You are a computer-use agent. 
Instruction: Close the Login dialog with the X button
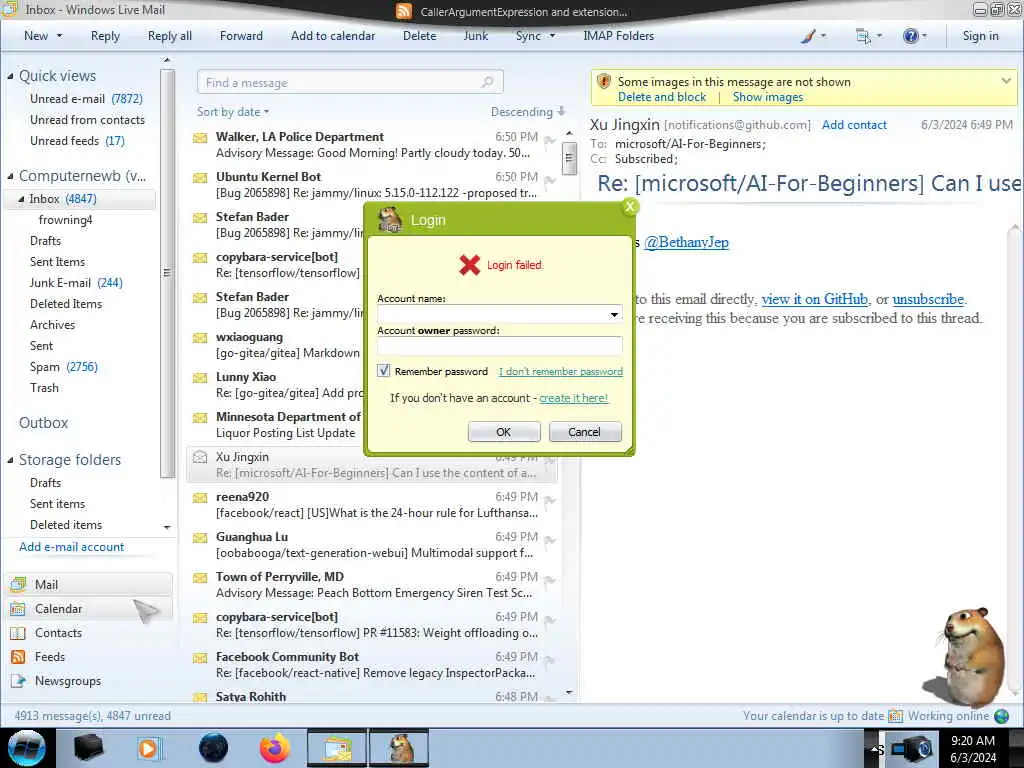[630, 207]
